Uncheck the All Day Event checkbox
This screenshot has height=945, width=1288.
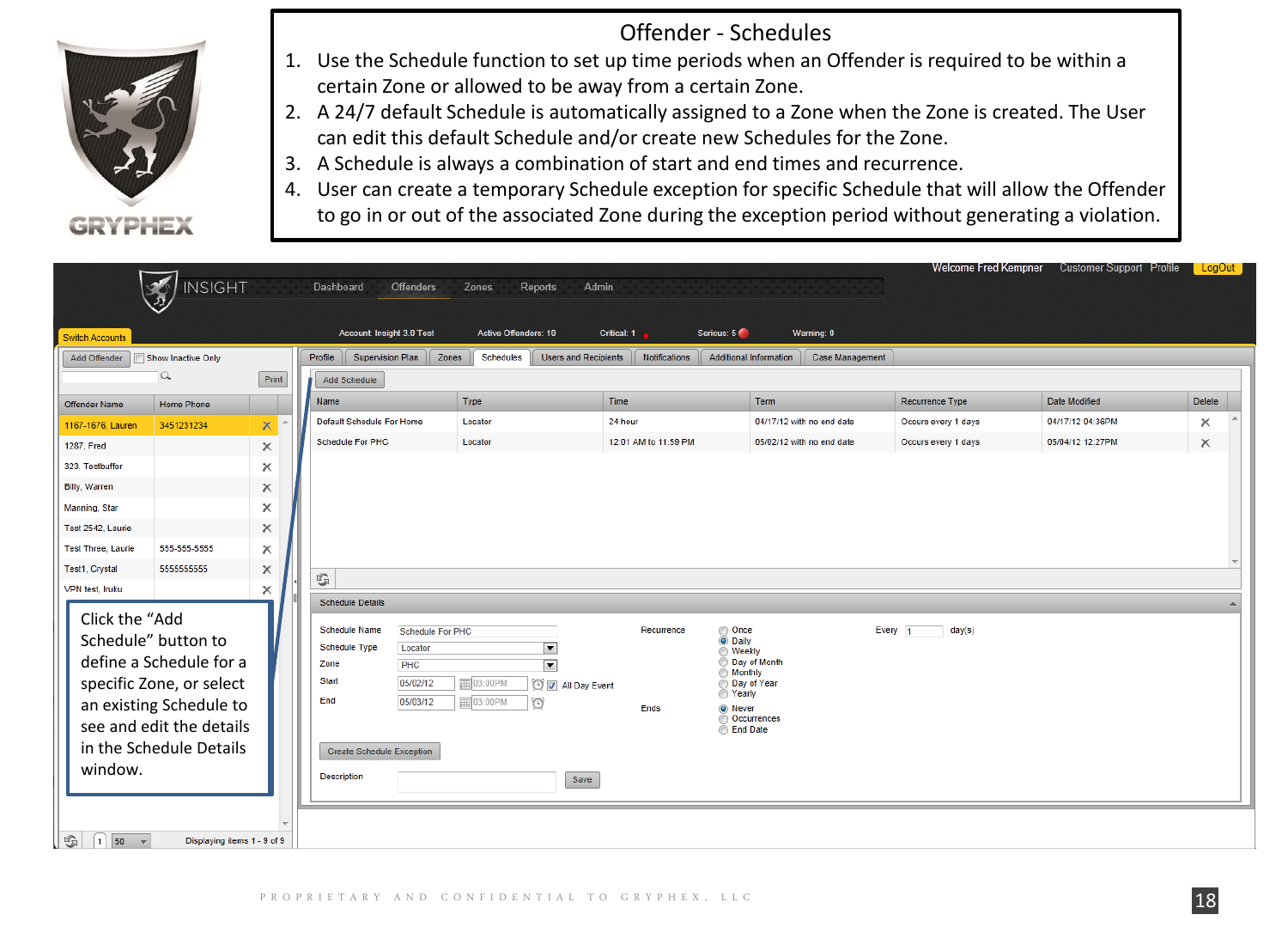tap(552, 685)
